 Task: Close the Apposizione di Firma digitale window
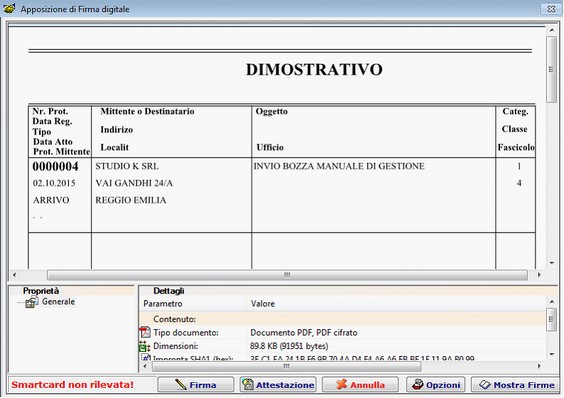point(551,9)
